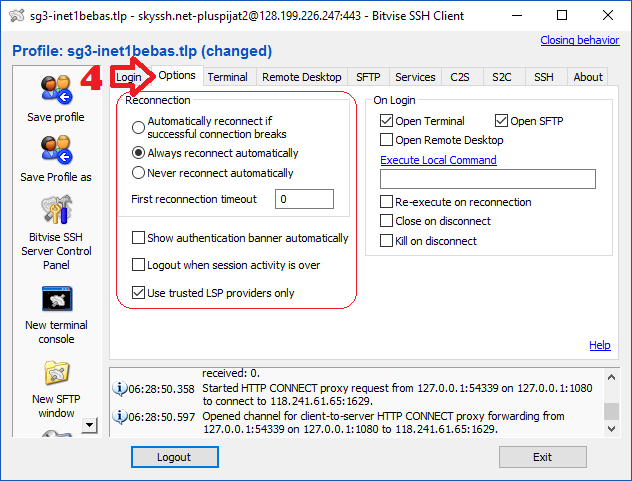Select the Options tab
The image size is (632, 481).
177,75
